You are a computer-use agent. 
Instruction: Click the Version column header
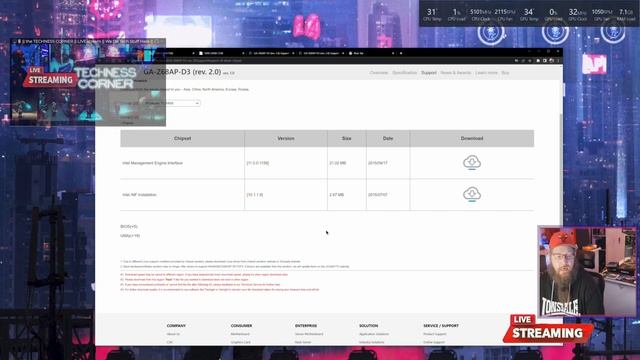click(286, 138)
